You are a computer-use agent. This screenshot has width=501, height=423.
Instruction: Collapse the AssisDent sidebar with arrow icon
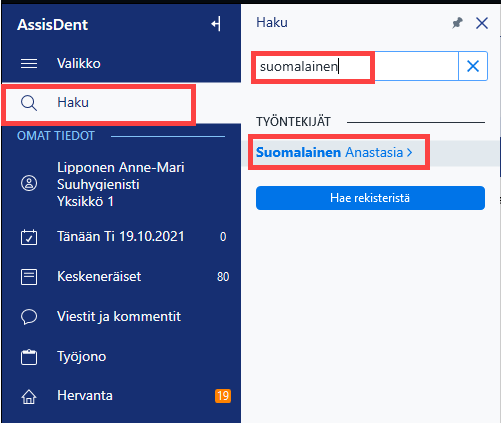[216, 24]
